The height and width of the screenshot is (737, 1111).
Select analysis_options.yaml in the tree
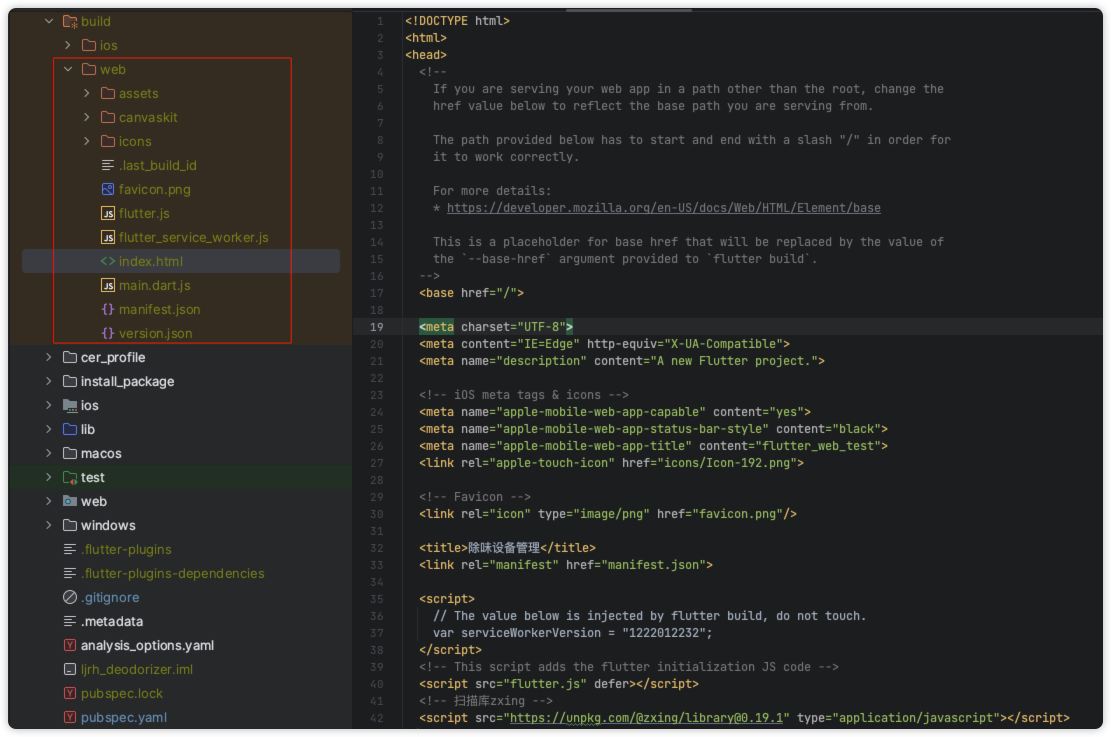click(147, 645)
